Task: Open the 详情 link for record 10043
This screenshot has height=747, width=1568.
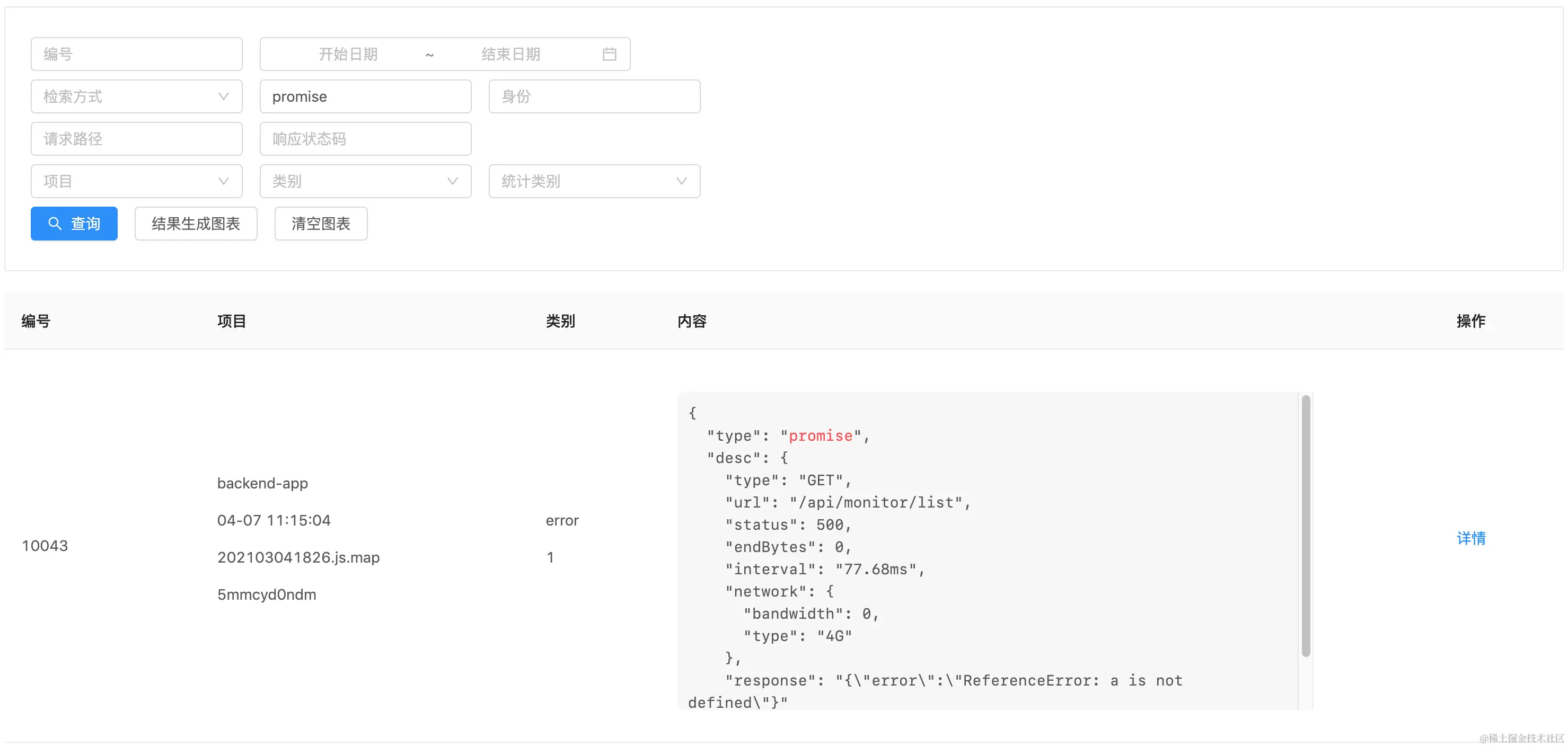Action: click(x=1470, y=538)
